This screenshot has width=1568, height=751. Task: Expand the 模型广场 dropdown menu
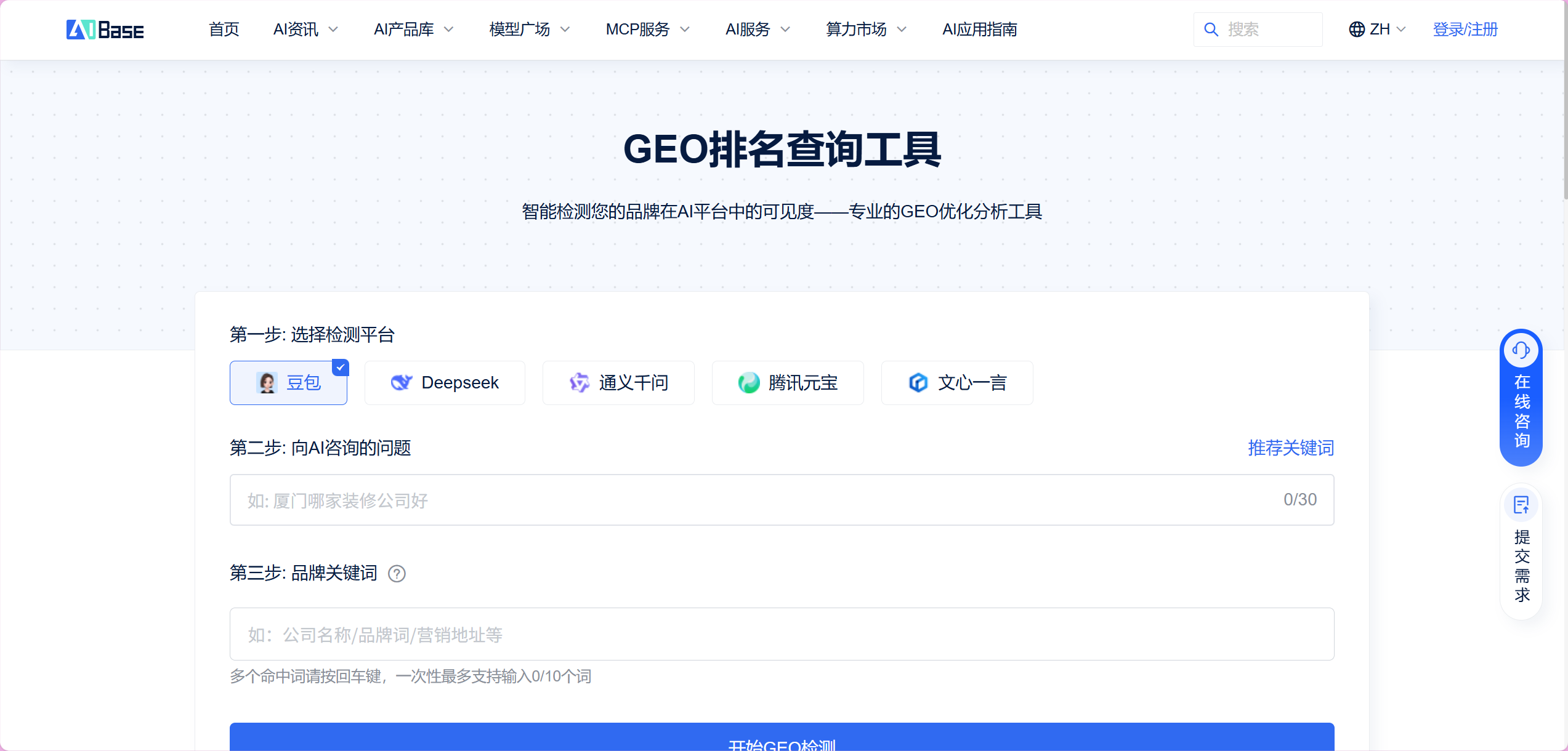coord(529,30)
